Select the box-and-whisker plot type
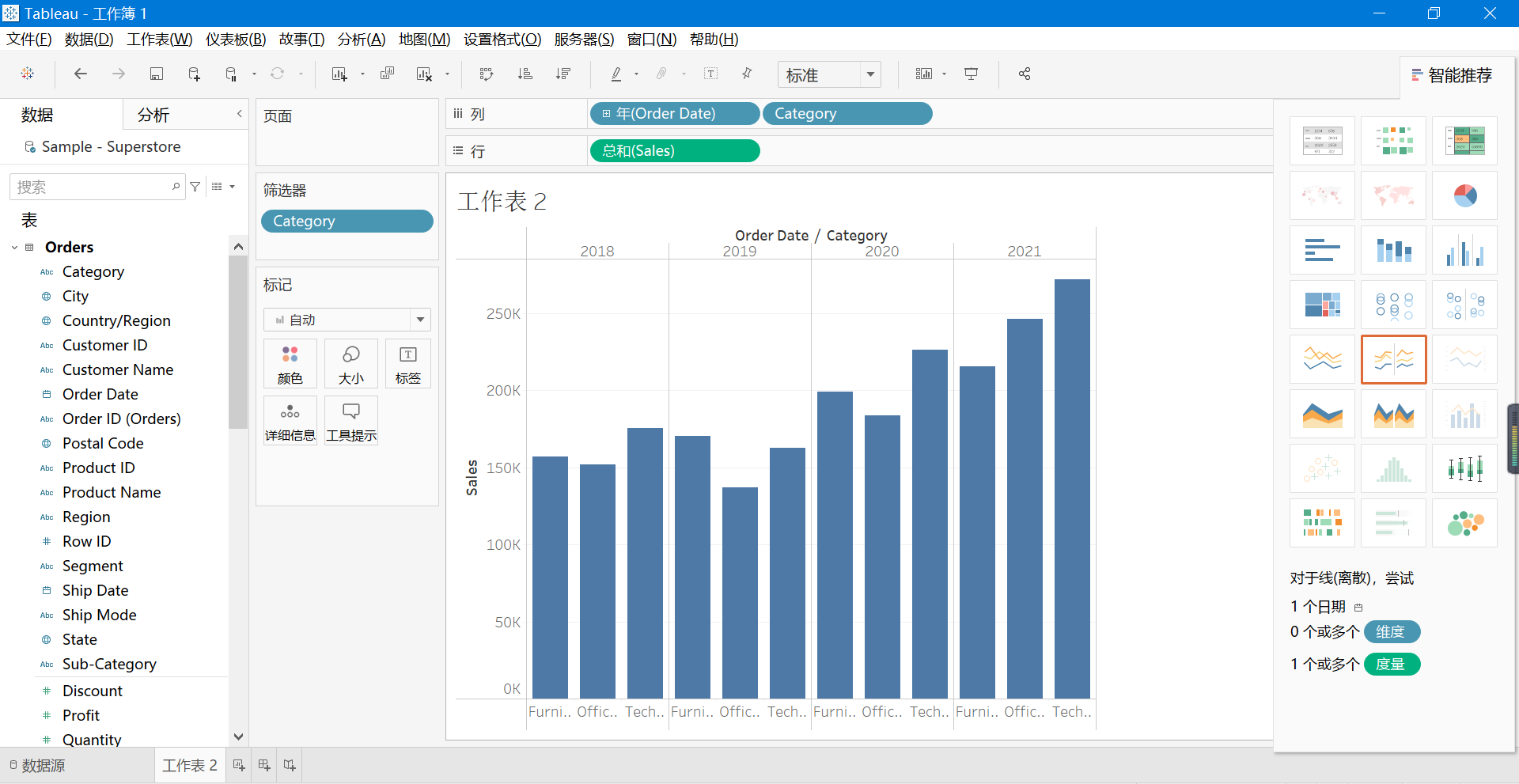 point(1464,468)
